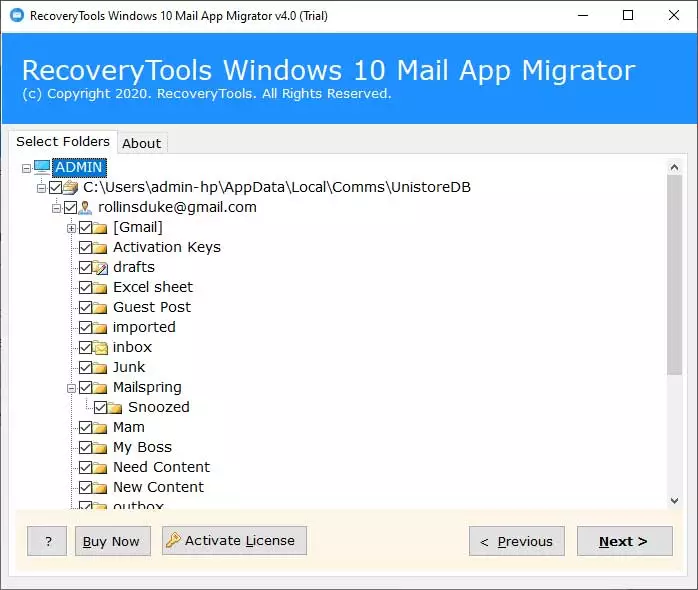Image resolution: width=698 pixels, height=590 pixels.
Task: Click the Junk folder icon
Action: click(x=101, y=367)
